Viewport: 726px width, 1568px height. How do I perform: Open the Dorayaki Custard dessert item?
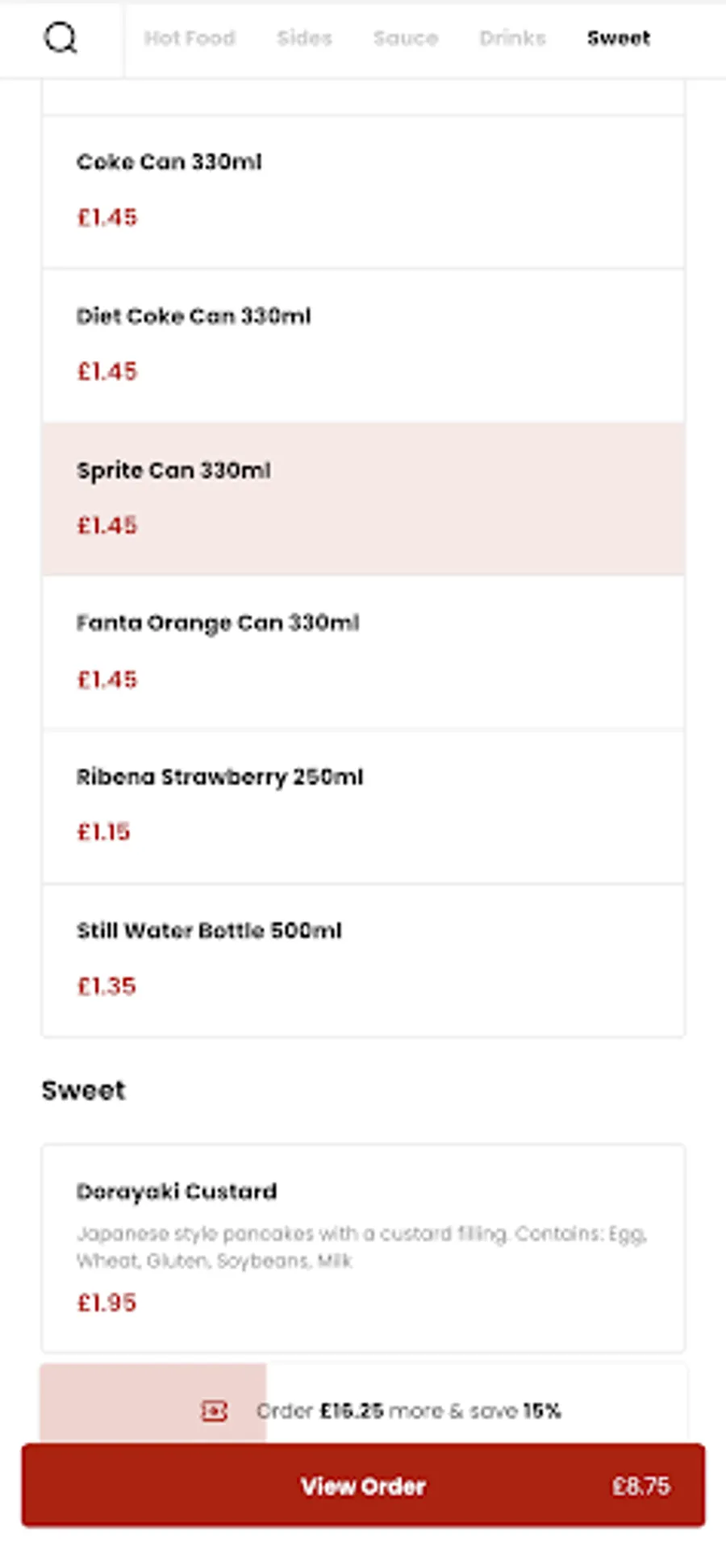[x=363, y=1247]
